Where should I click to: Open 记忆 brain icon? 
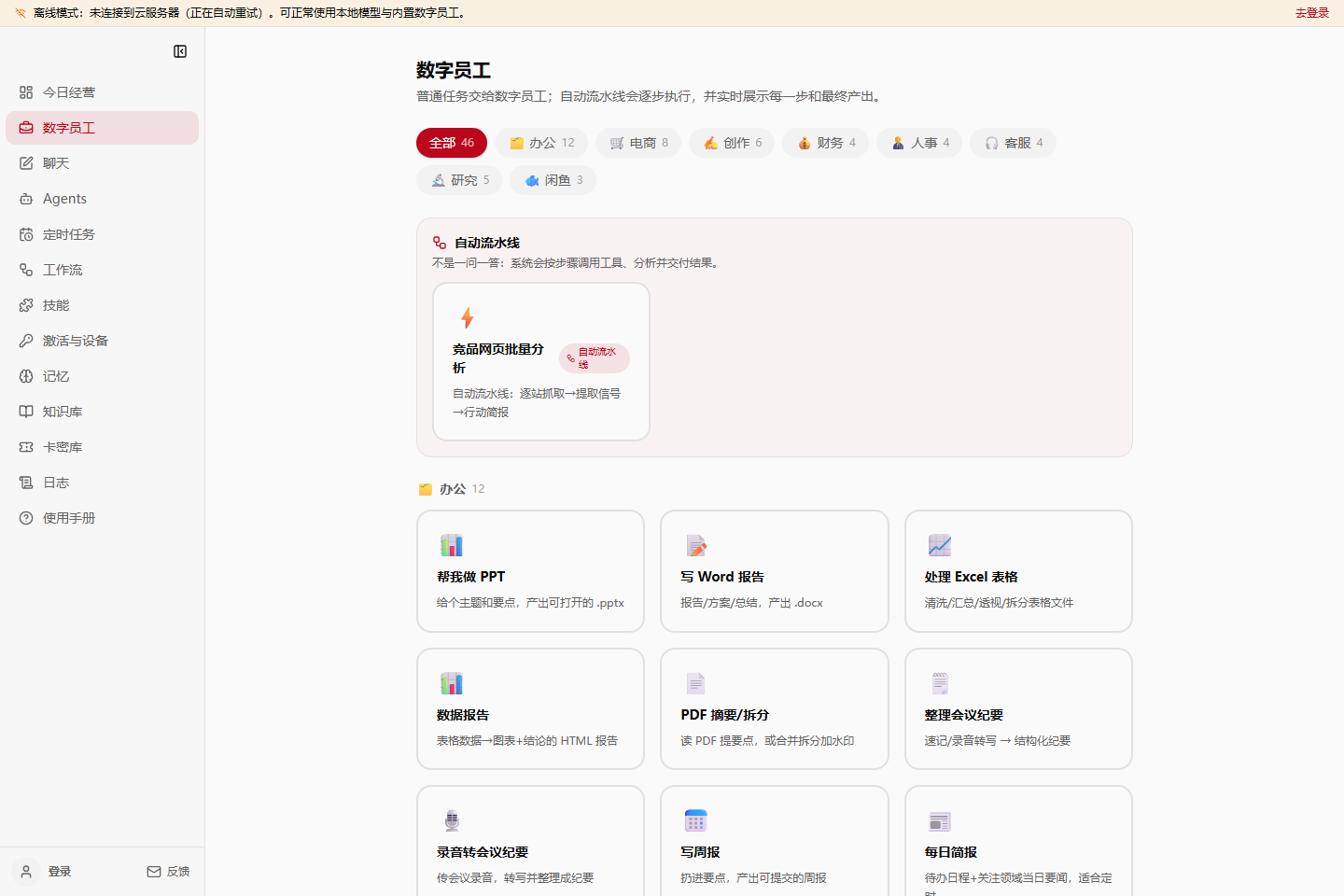pos(26,376)
